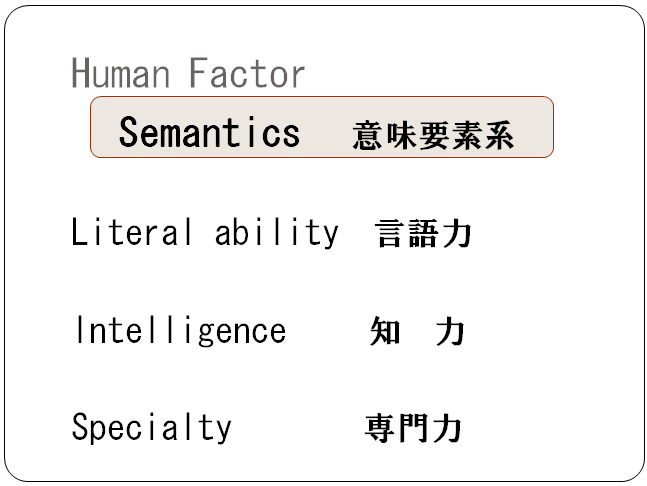This screenshot has width=647, height=486.
Task: Click the "Specialty" label
Action: [151, 427]
